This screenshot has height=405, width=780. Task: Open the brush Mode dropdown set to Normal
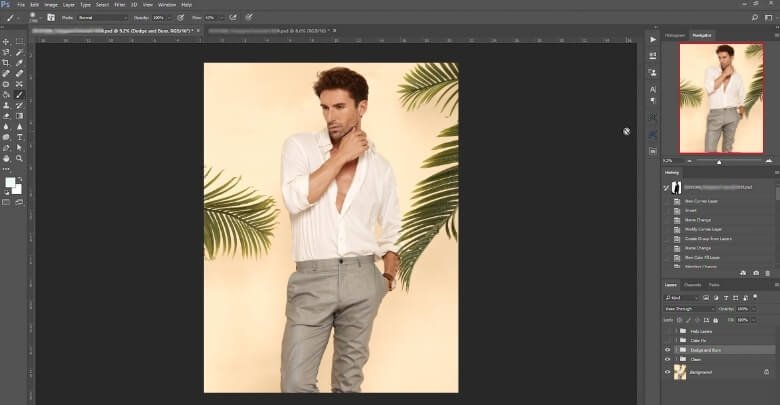click(102, 17)
